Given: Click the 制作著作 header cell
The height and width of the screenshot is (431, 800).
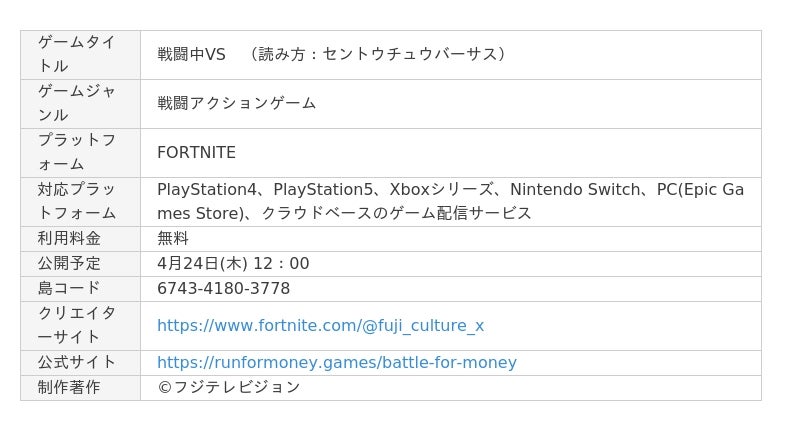Looking at the screenshot, I should tap(81, 388).
